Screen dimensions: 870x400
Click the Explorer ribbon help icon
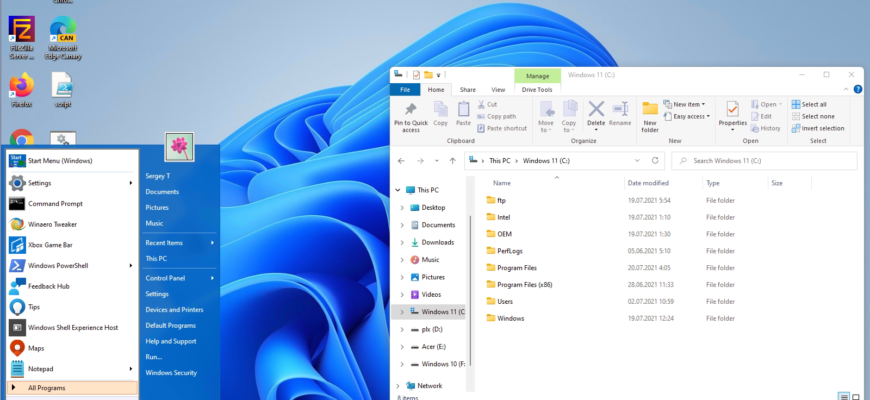858,89
